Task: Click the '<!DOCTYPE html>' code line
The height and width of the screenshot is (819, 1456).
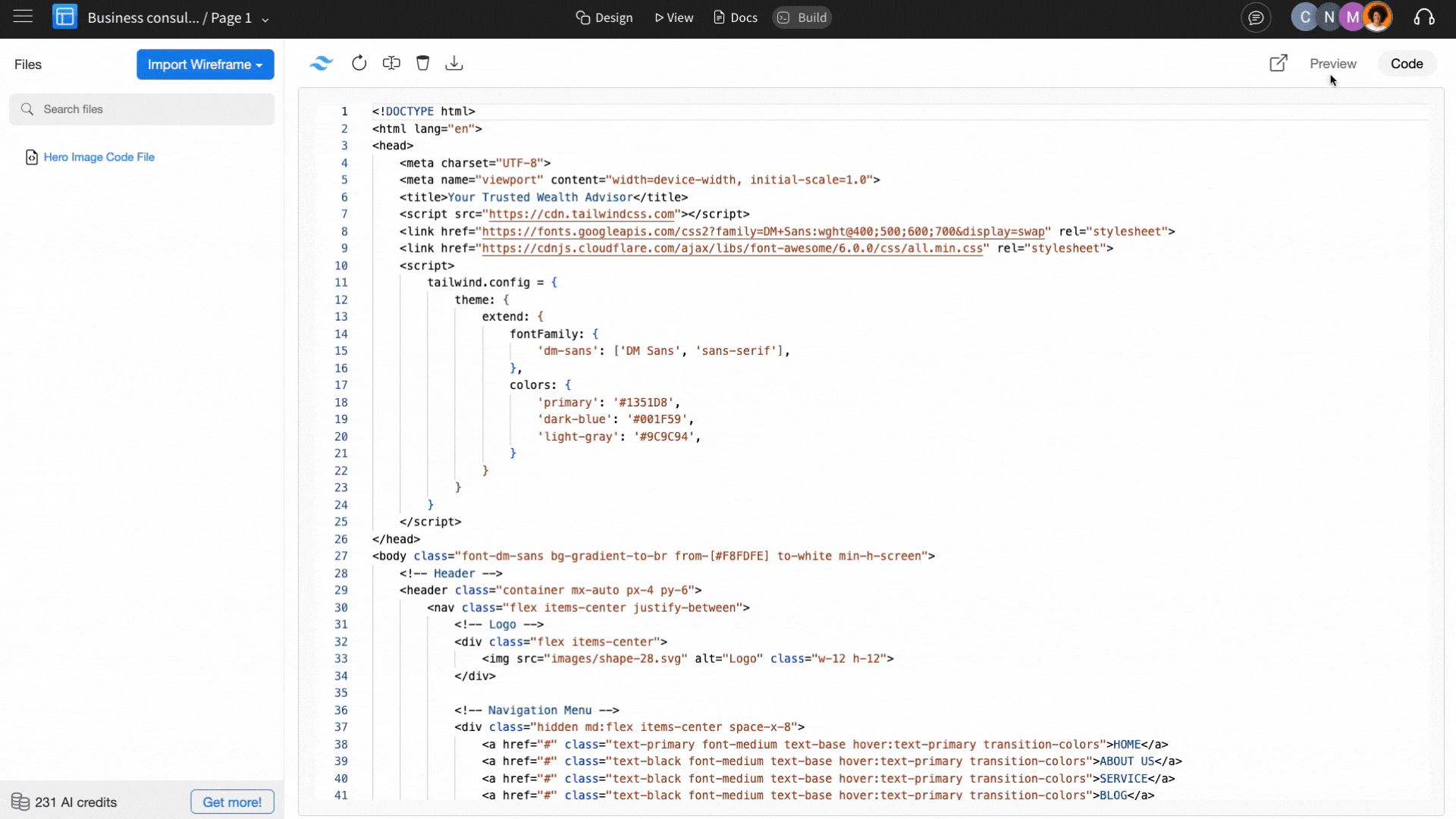Action: pos(423,111)
